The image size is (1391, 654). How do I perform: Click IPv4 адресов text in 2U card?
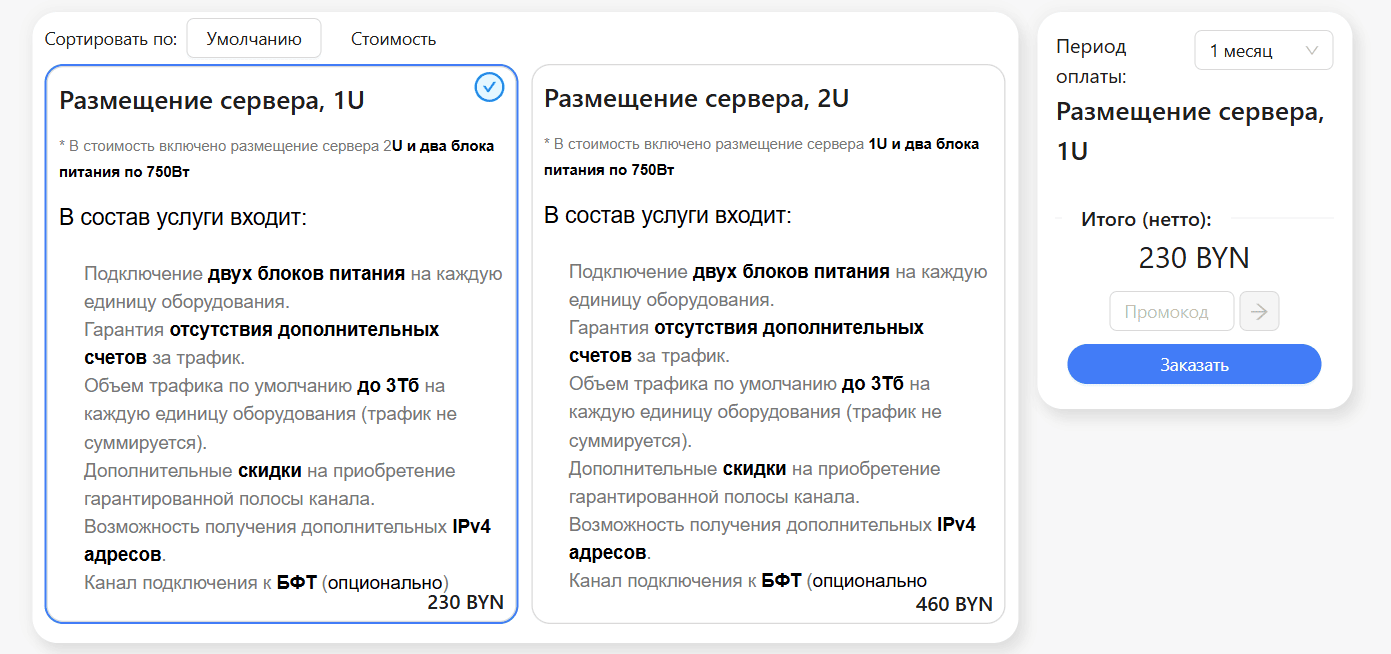pos(773,539)
